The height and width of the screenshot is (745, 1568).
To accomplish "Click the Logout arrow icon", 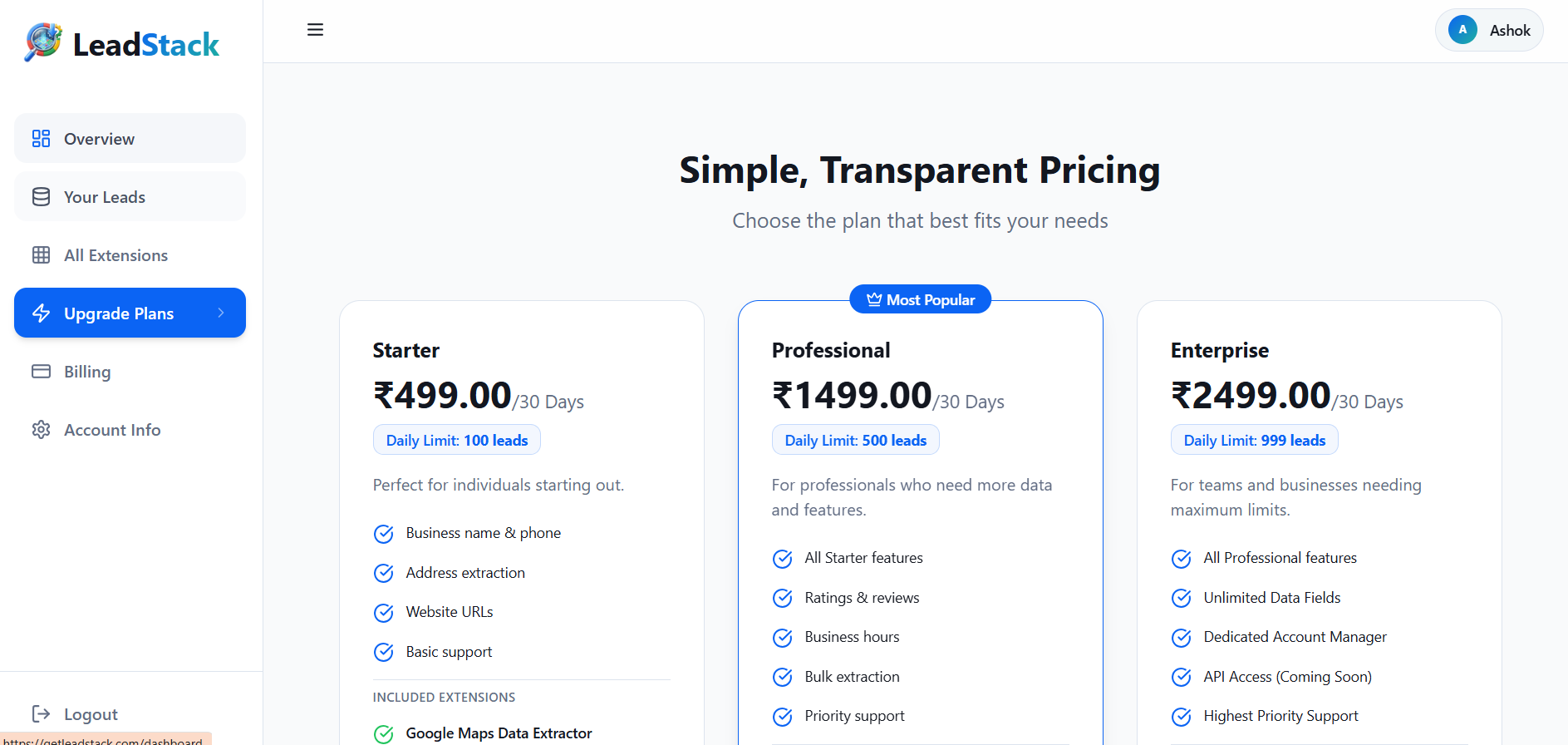I will pyautogui.click(x=40, y=713).
